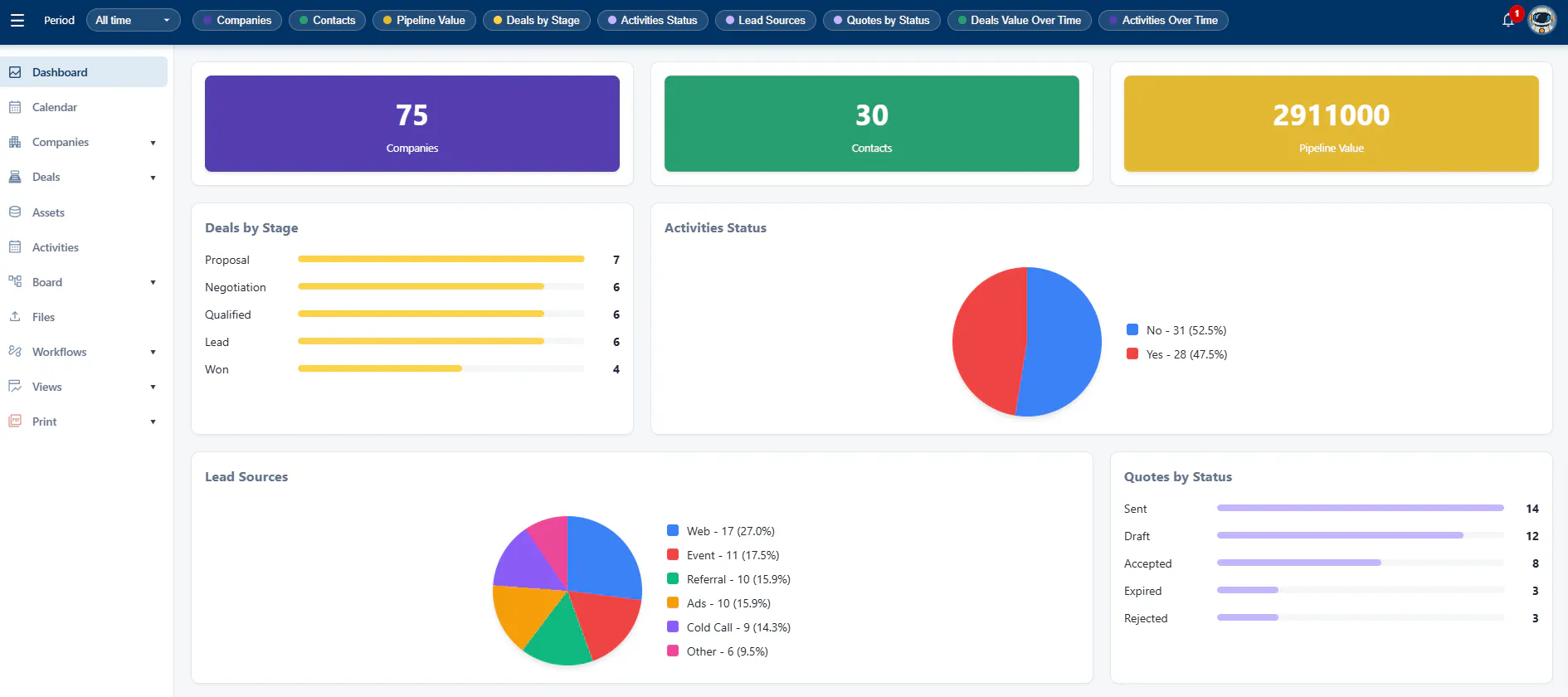Click the Sent quotes progress bar
The height and width of the screenshot is (697, 1568).
1361,508
